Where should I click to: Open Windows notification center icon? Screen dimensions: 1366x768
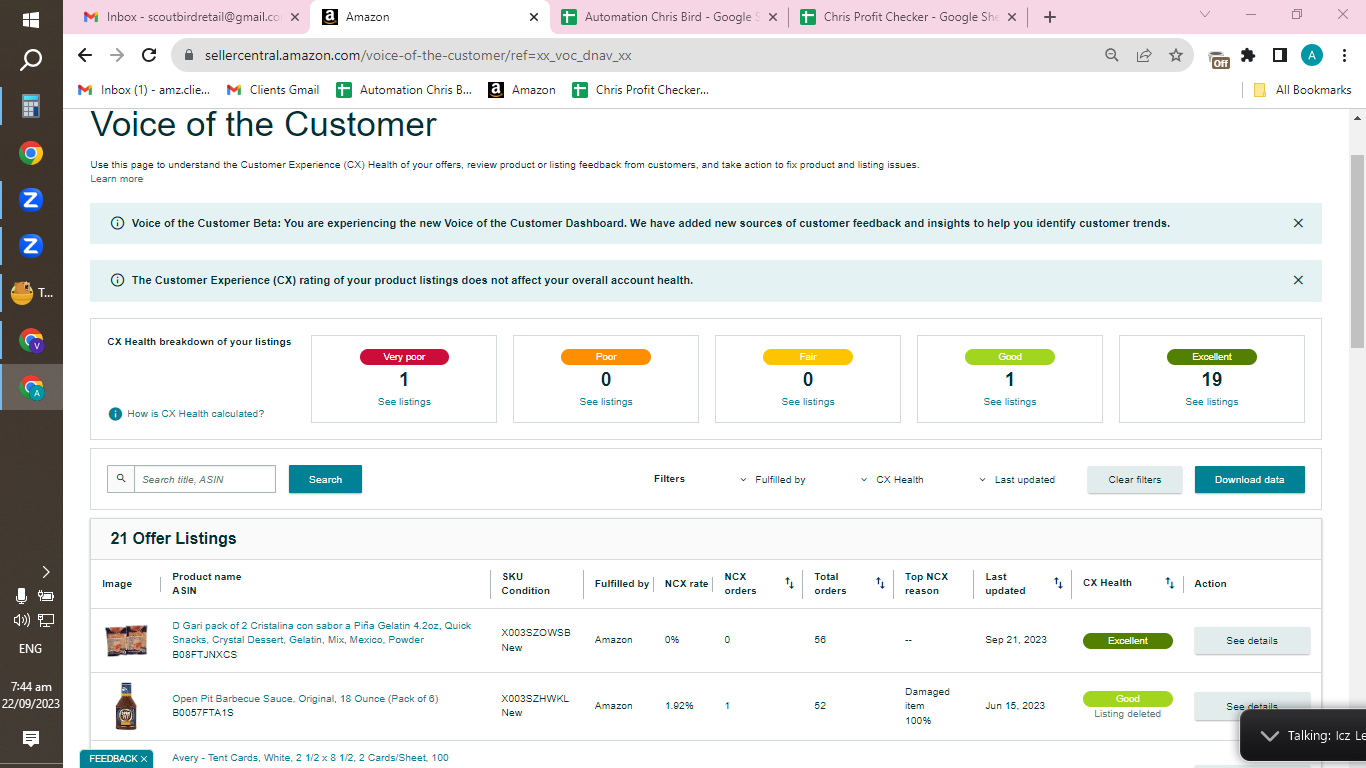point(31,738)
